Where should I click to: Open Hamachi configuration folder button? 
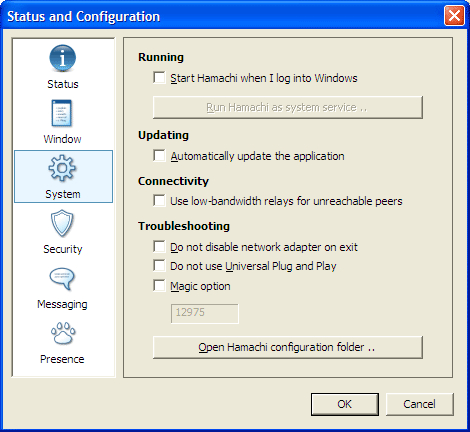pos(288,347)
